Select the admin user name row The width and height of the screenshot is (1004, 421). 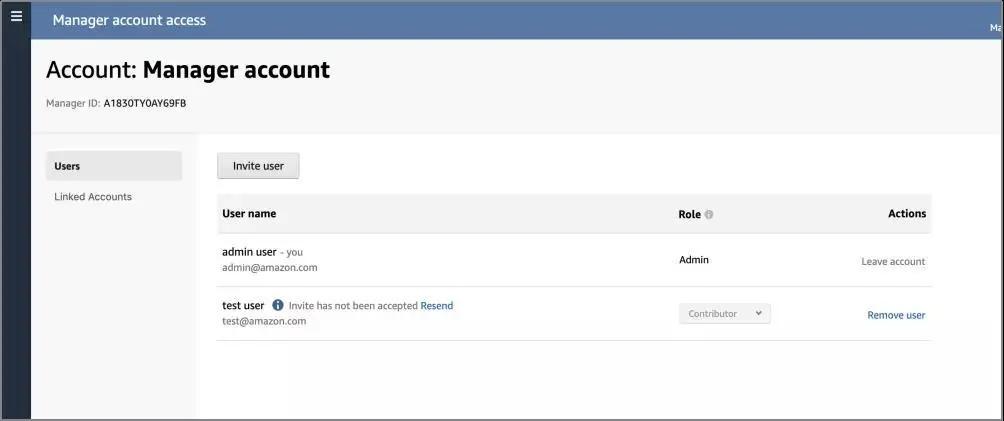point(574,260)
